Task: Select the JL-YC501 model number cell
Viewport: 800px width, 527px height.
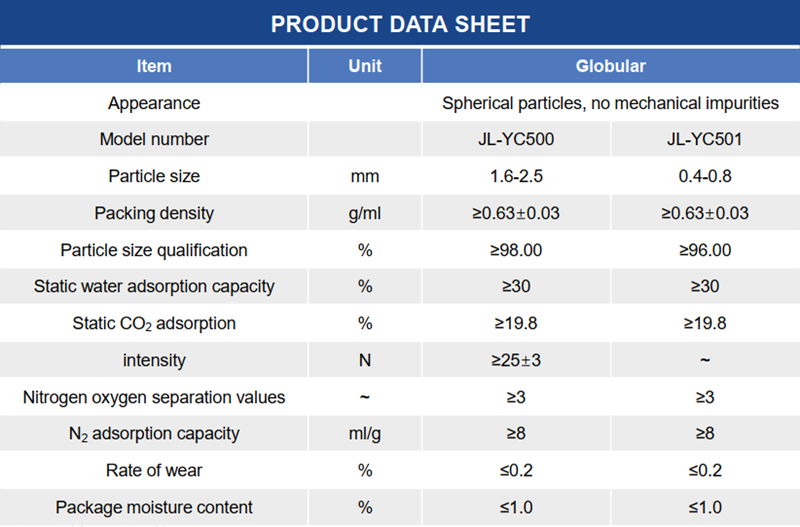Action: click(705, 139)
